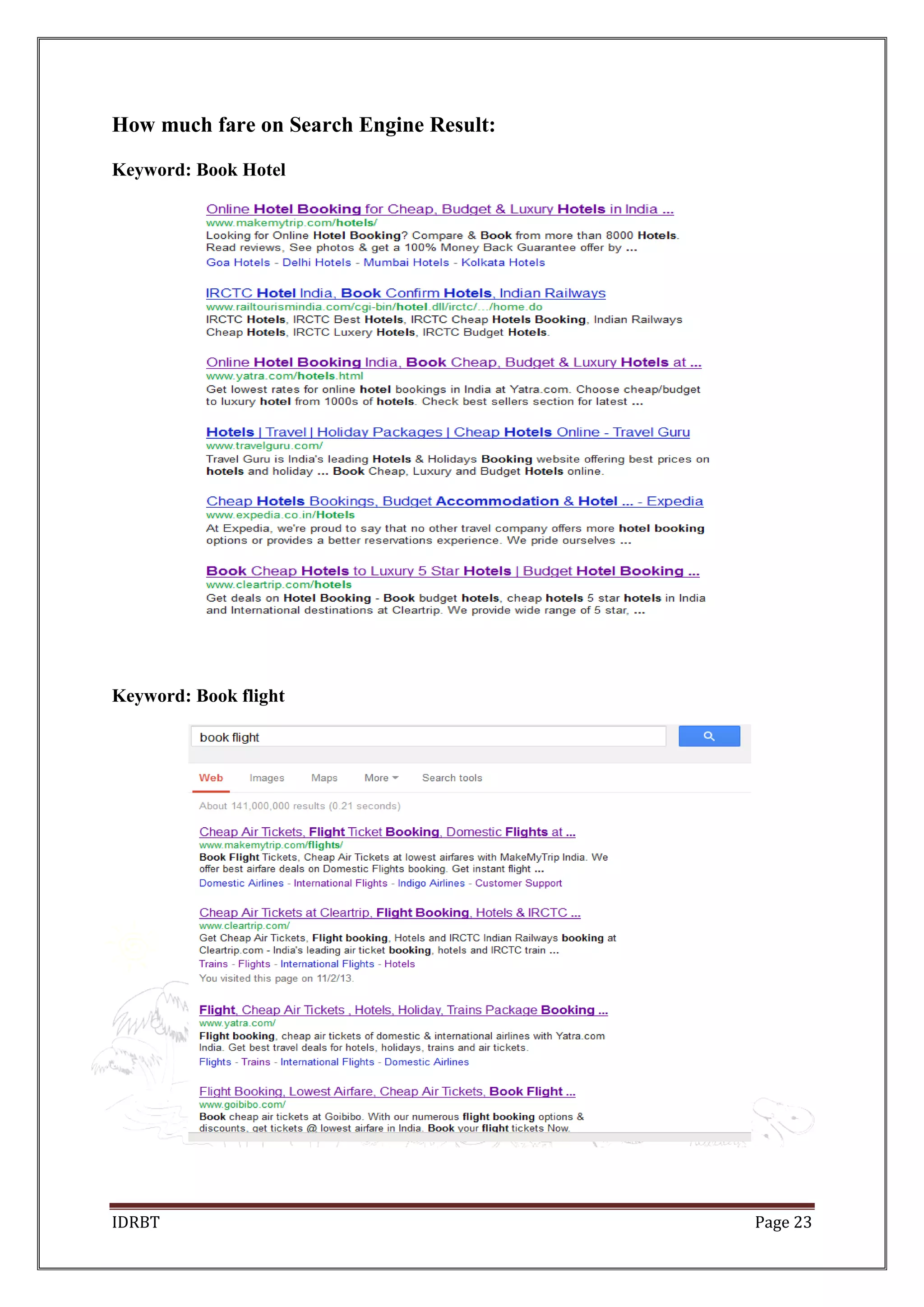Open 'Online Hotel Booking for Cheap, Budget & Luxury Hotels in India' link
The width and height of the screenshot is (924, 1307).
click(x=440, y=209)
